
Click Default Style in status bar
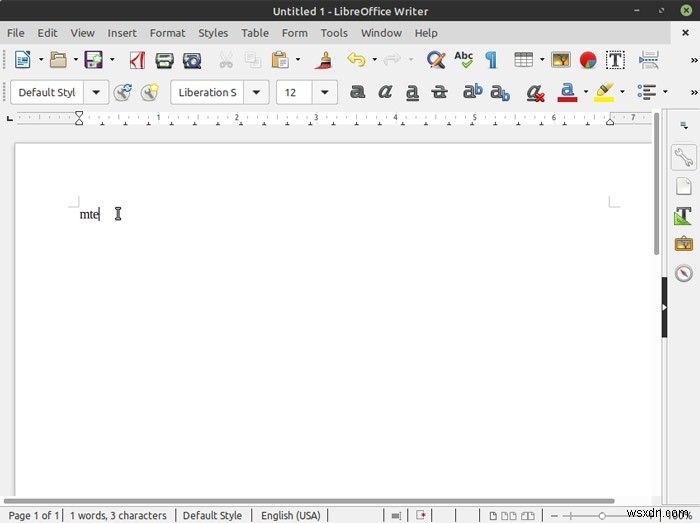(212, 515)
